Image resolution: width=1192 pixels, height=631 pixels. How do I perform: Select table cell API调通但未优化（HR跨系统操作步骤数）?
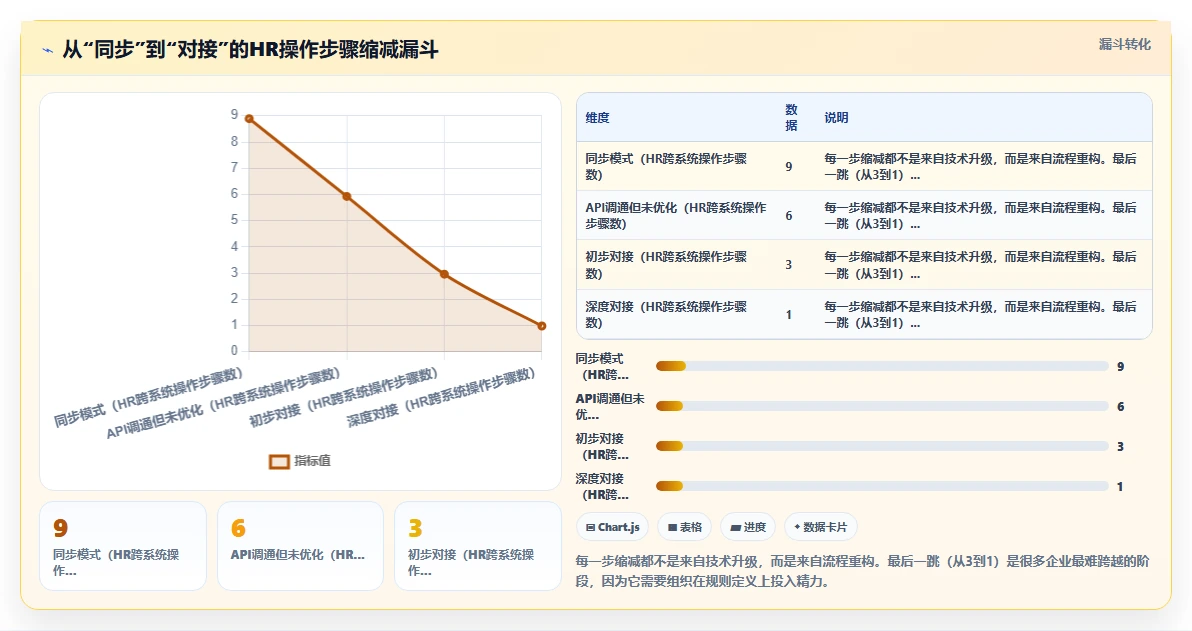[676, 215]
